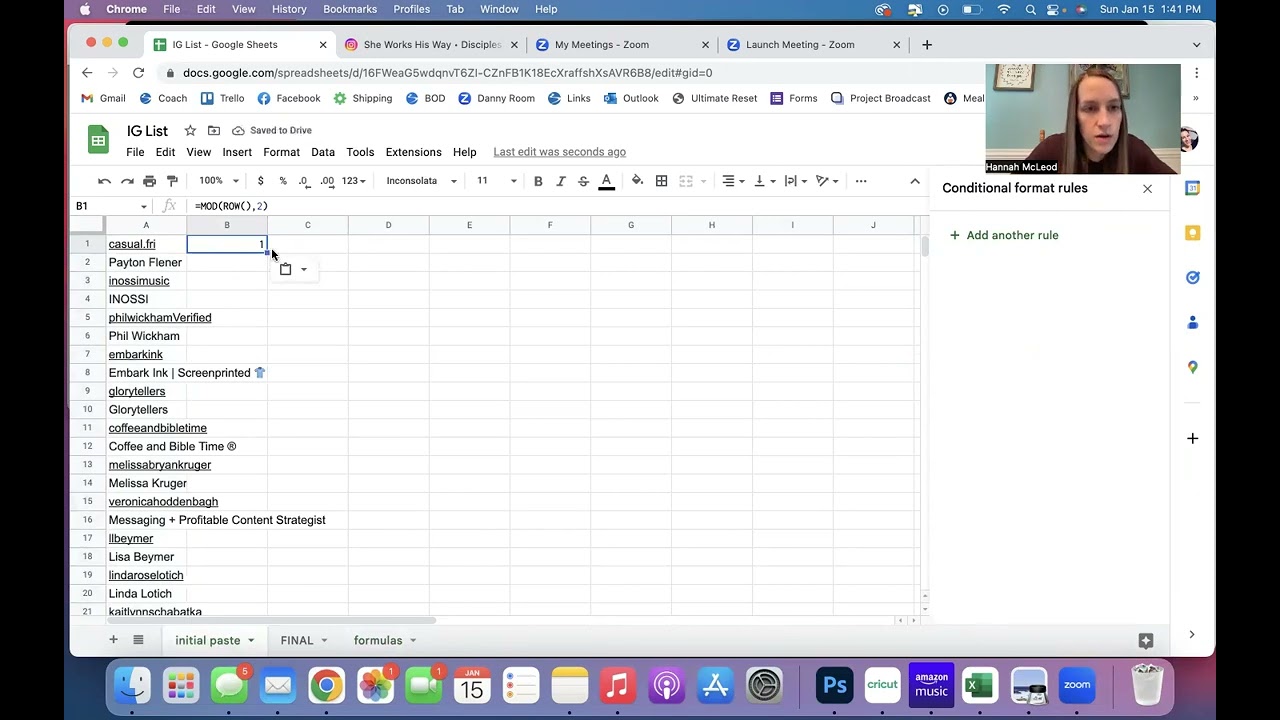Click the casual.fri link in cell A1

(x=132, y=244)
